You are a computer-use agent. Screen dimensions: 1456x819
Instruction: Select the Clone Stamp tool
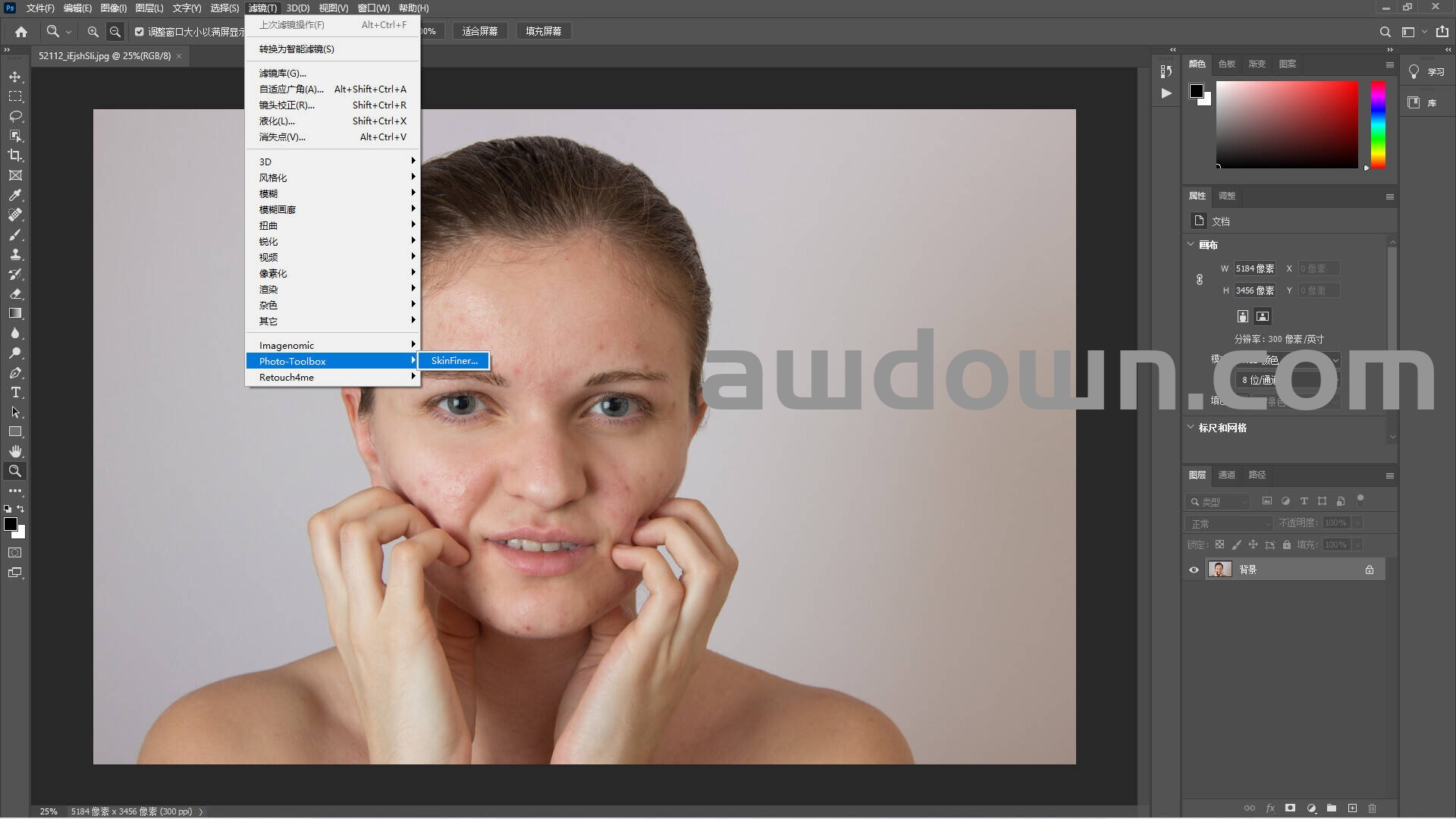point(15,254)
